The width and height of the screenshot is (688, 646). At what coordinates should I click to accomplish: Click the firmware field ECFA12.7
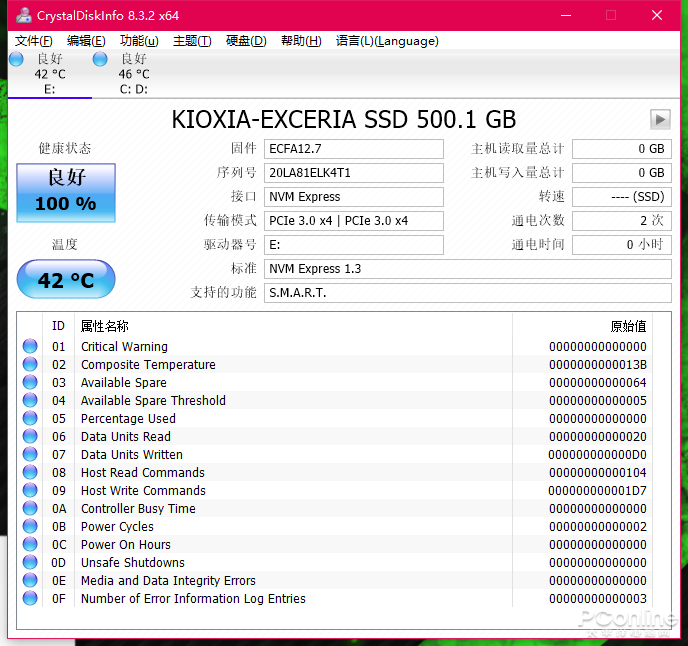pyautogui.click(x=354, y=149)
